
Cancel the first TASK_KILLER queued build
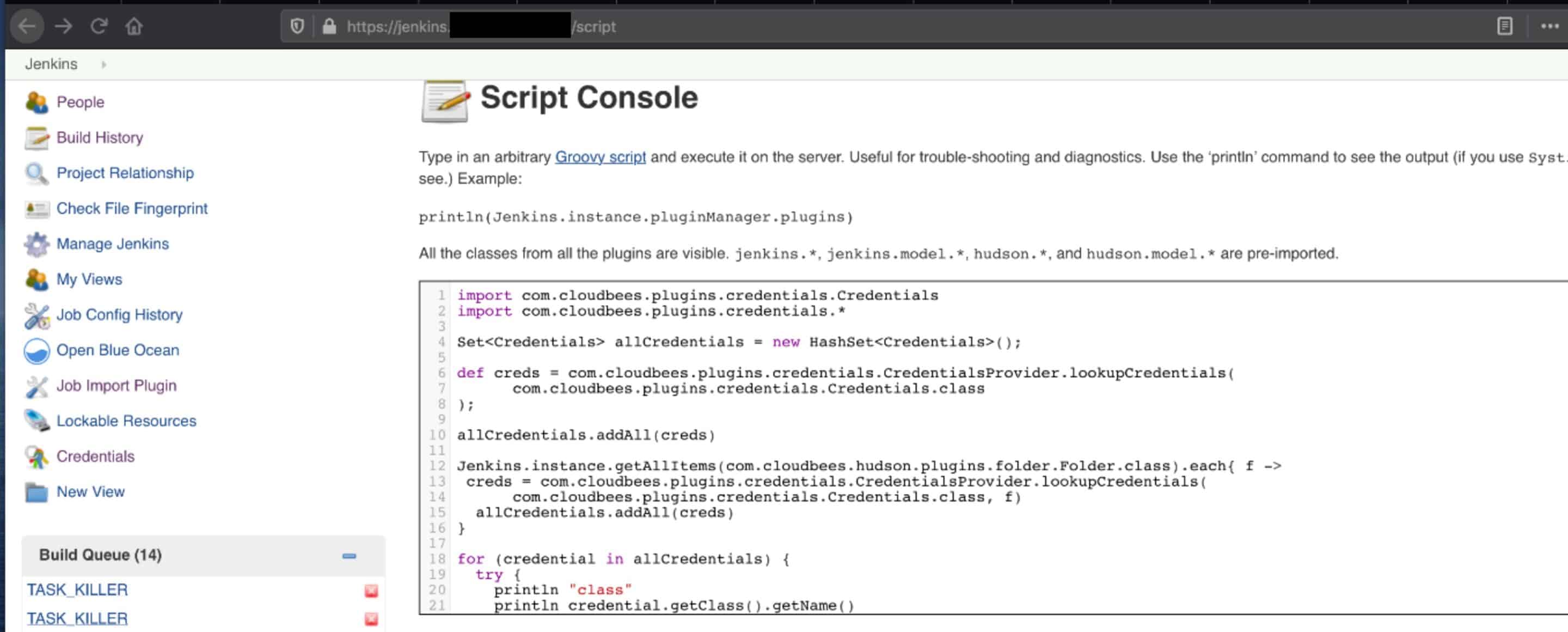click(x=371, y=591)
